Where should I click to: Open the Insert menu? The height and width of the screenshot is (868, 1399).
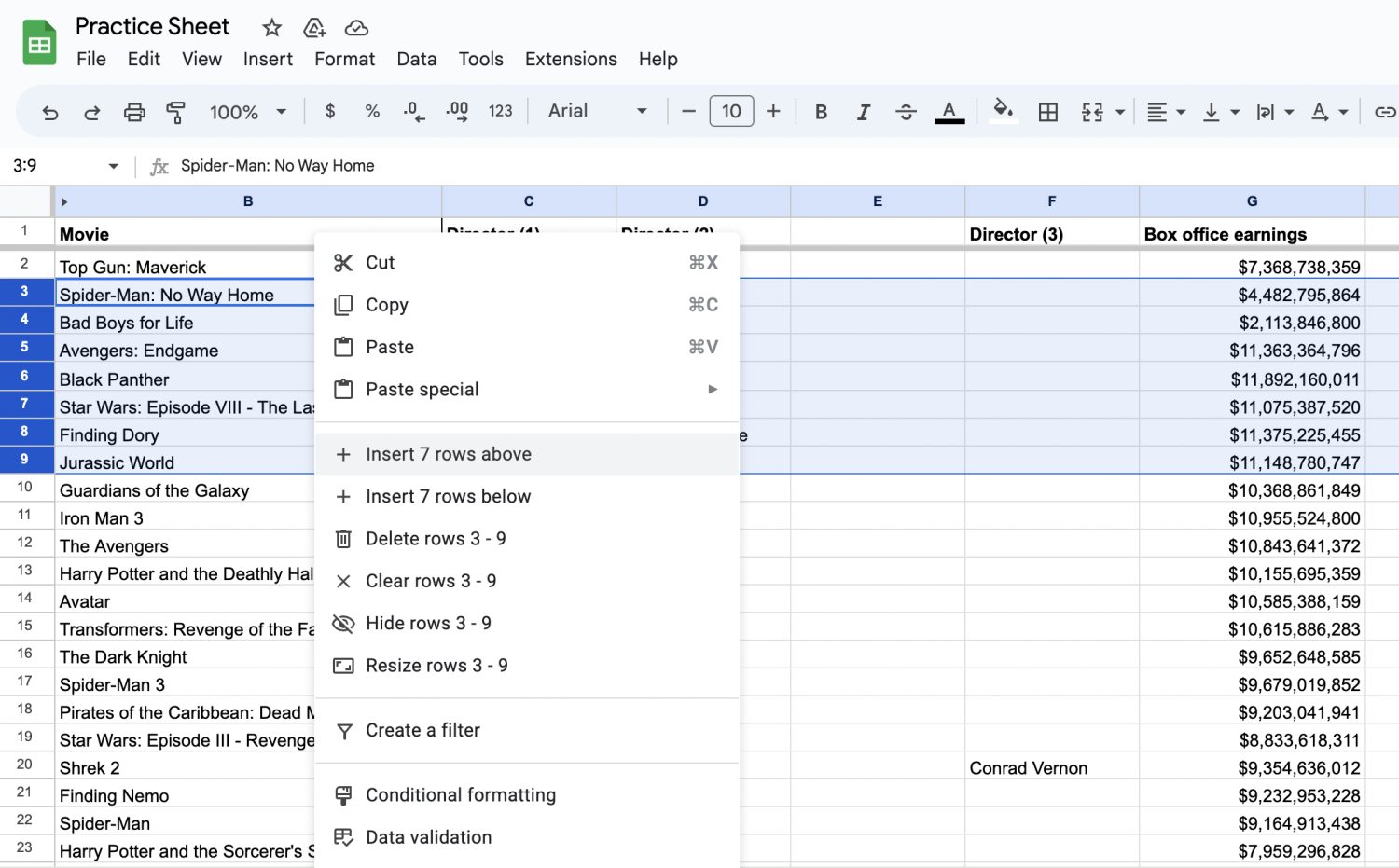pyautogui.click(x=268, y=59)
